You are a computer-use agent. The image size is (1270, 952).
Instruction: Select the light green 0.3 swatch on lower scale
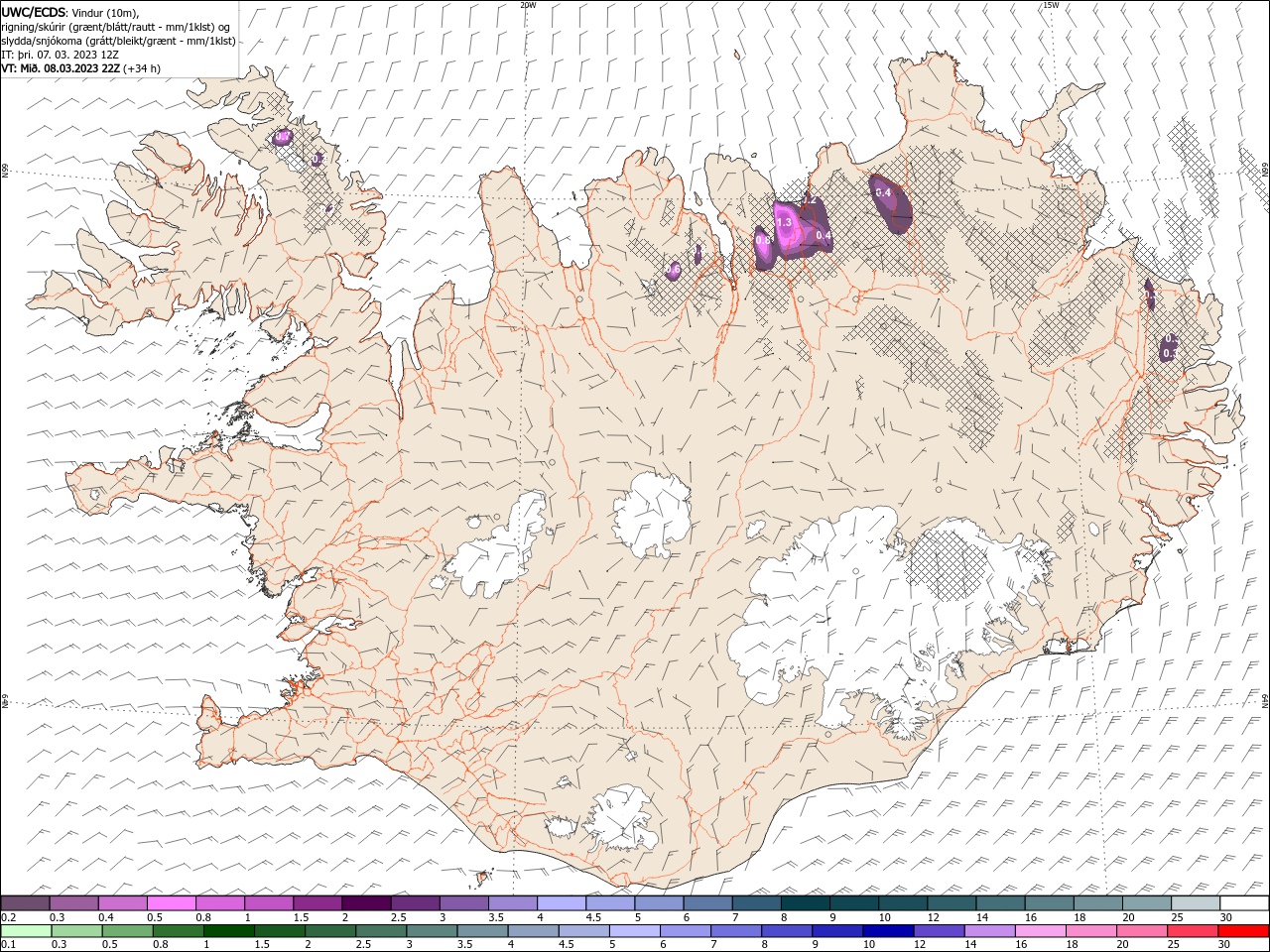pyautogui.click(x=76, y=931)
